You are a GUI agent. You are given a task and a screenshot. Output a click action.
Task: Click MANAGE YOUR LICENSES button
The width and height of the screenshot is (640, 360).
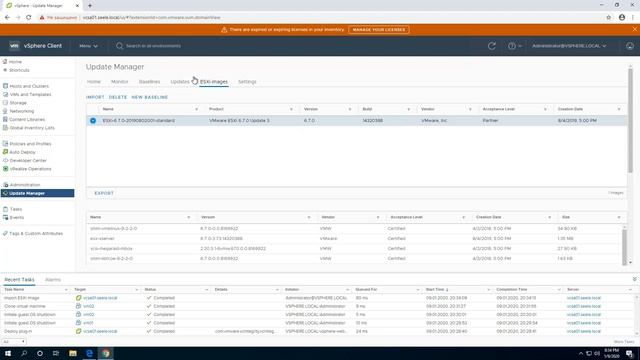click(379, 30)
